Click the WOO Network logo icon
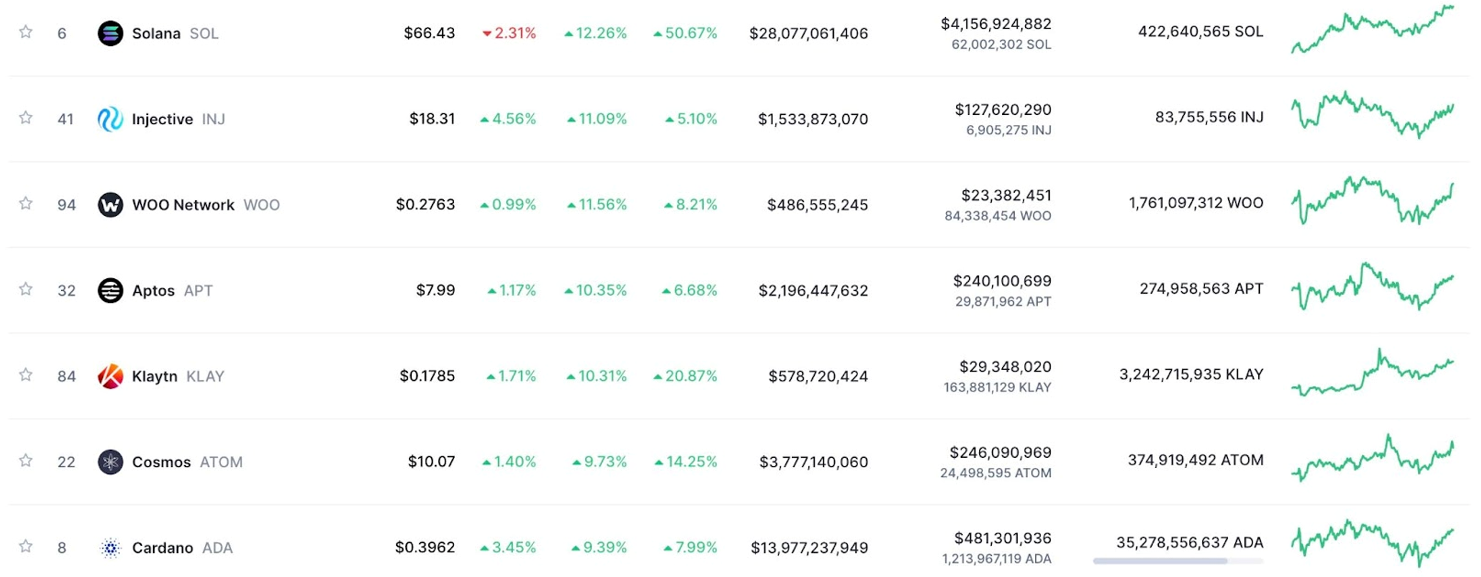The image size is (1481, 577). point(110,205)
